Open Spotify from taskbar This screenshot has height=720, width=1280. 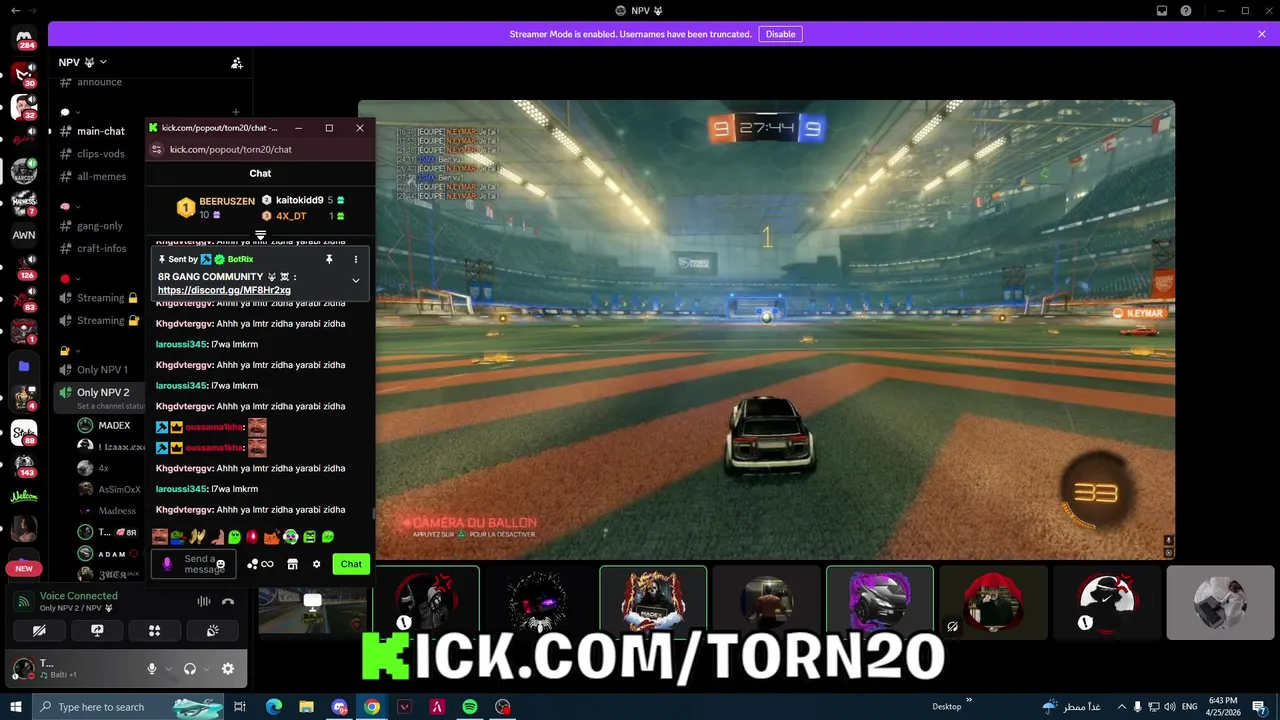tap(470, 707)
